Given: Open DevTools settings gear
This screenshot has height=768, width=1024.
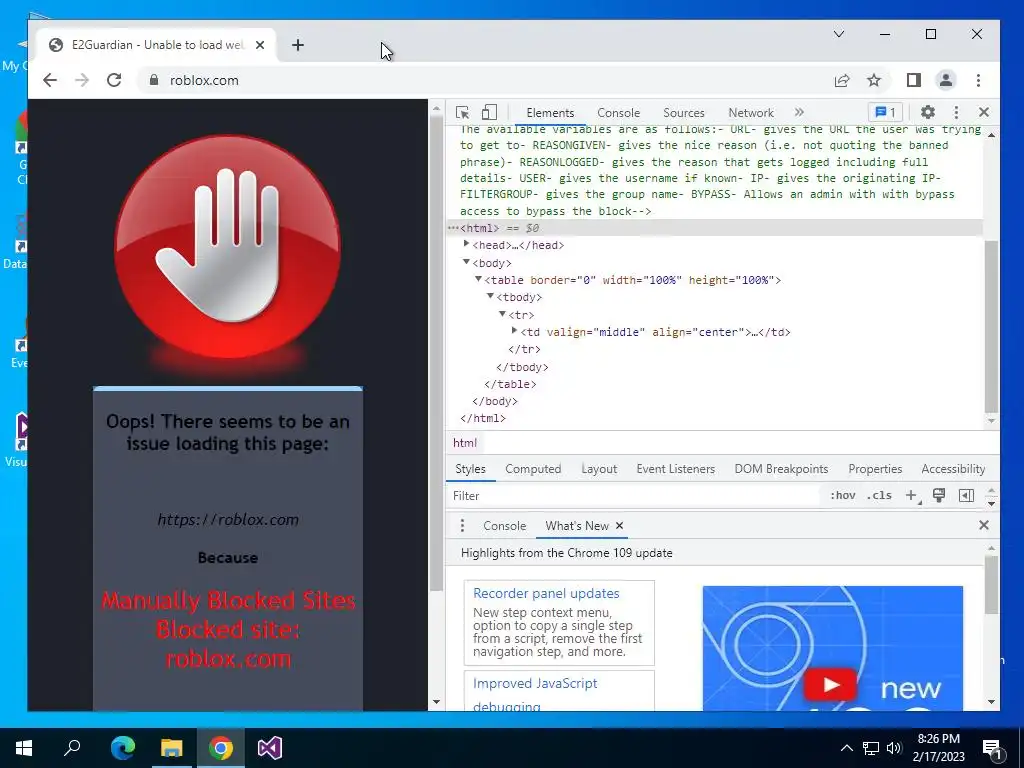Looking at the screenshot, I should point(928,112).
